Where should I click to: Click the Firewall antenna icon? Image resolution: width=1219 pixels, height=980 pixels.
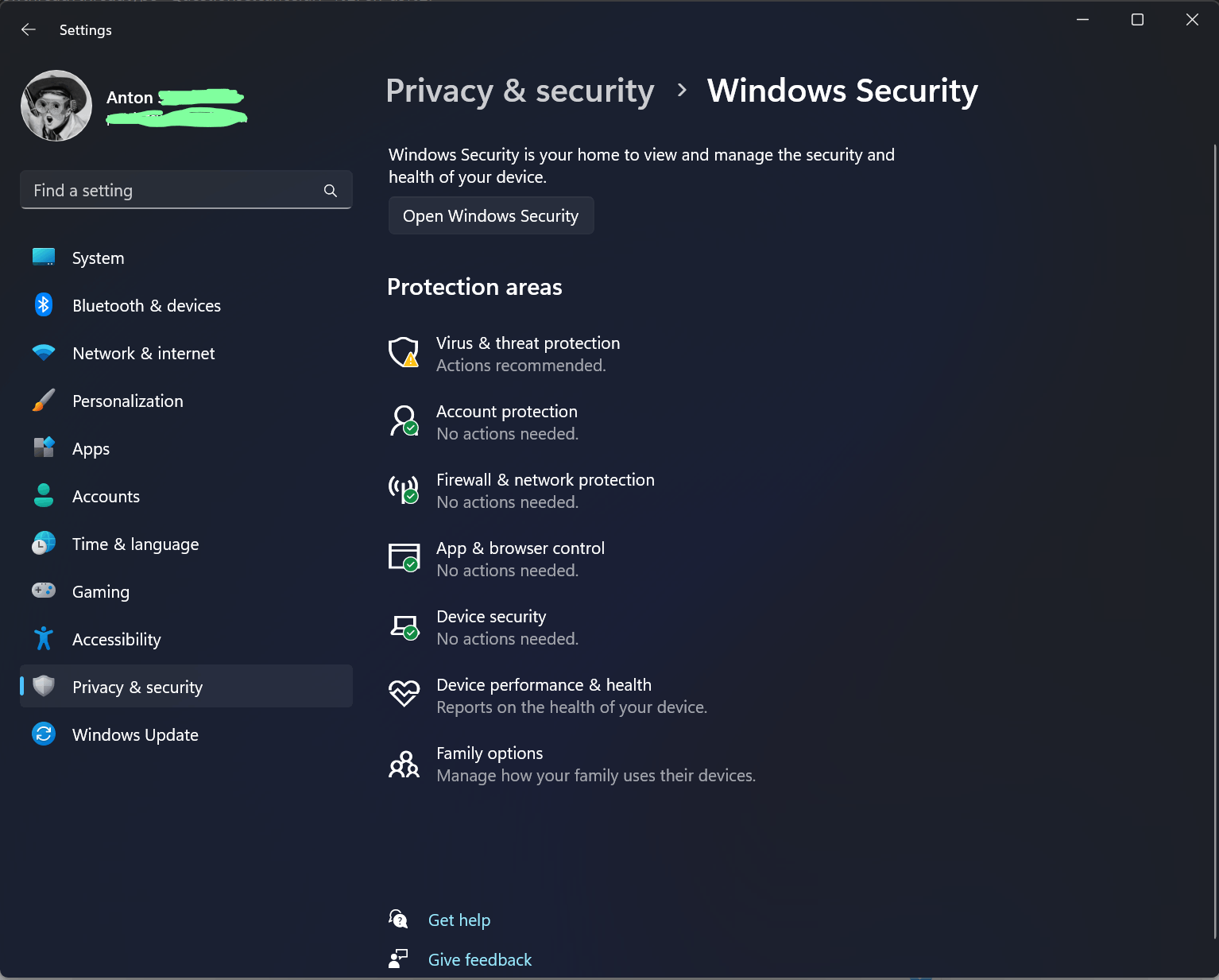pyautogui.click(x=404, y=489)
